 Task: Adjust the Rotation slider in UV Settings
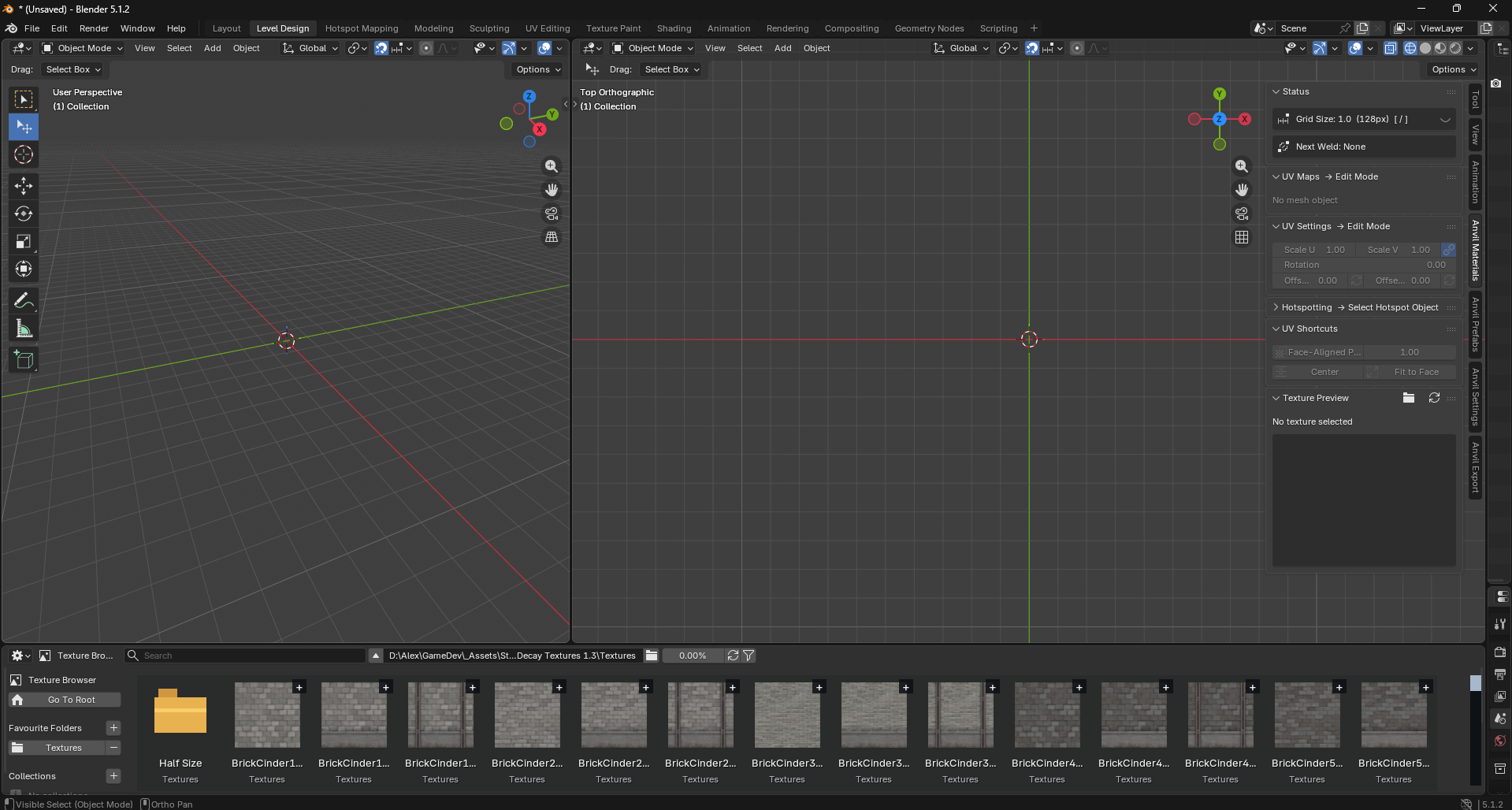click(1364, 265)
